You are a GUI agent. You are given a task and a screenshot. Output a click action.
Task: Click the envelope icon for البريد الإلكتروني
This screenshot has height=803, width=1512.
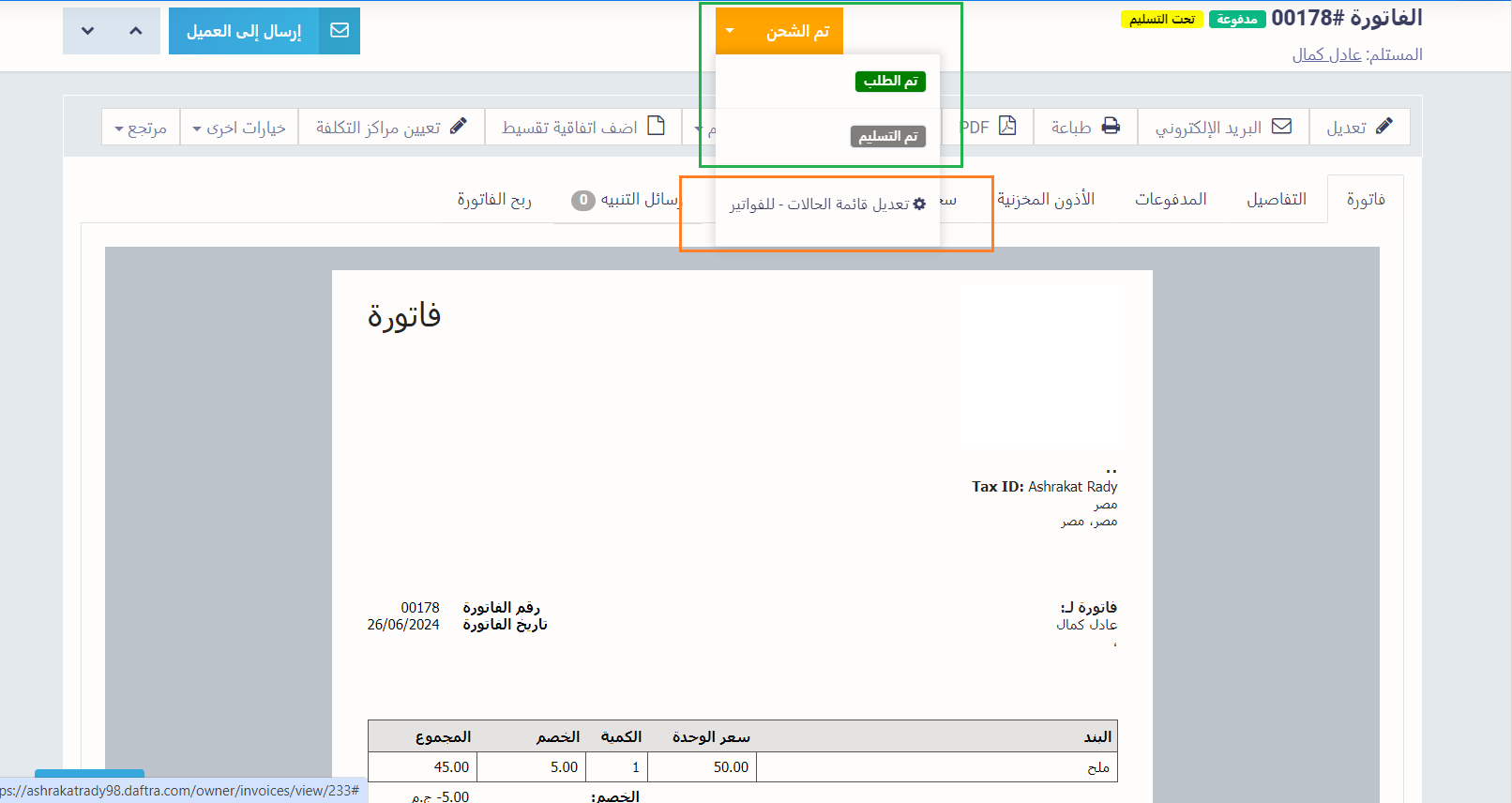pyautogui.click(x=1281, y=127)
